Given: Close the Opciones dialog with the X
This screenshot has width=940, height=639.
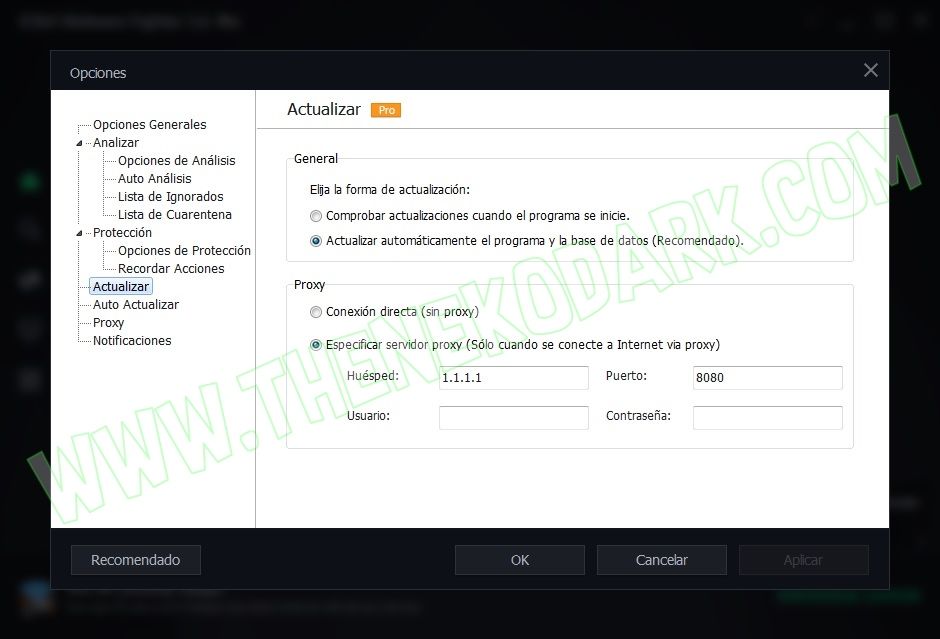Looking at the screenshot, I should [870, 70].
